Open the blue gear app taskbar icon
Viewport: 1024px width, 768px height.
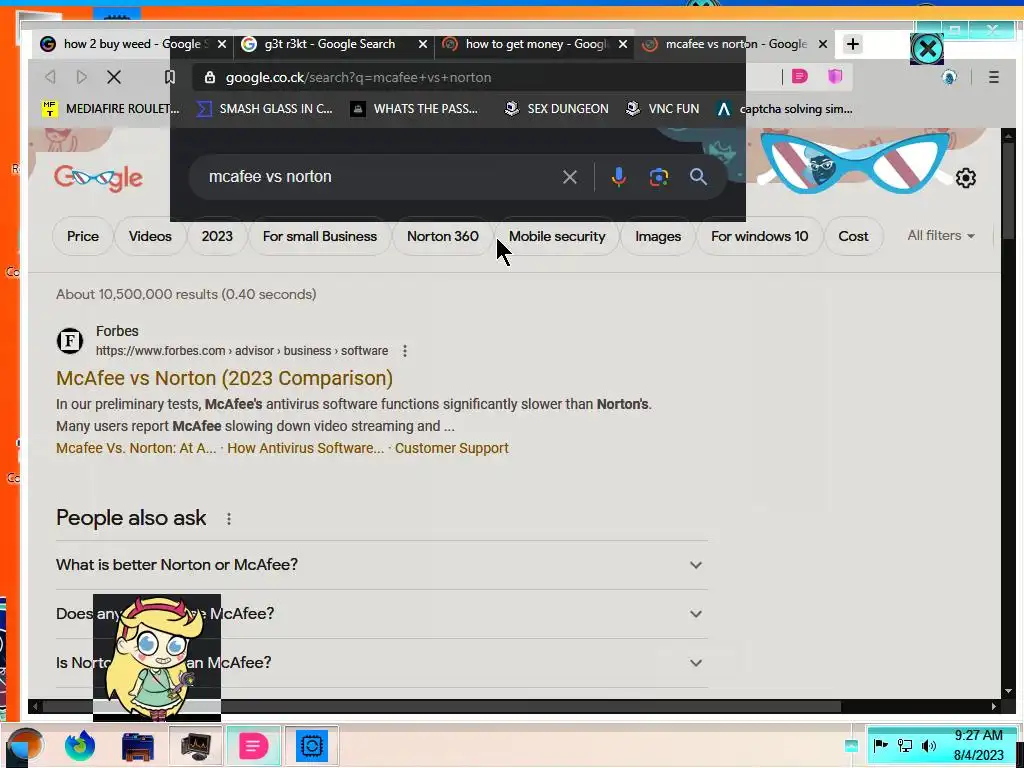pos(312,746)
